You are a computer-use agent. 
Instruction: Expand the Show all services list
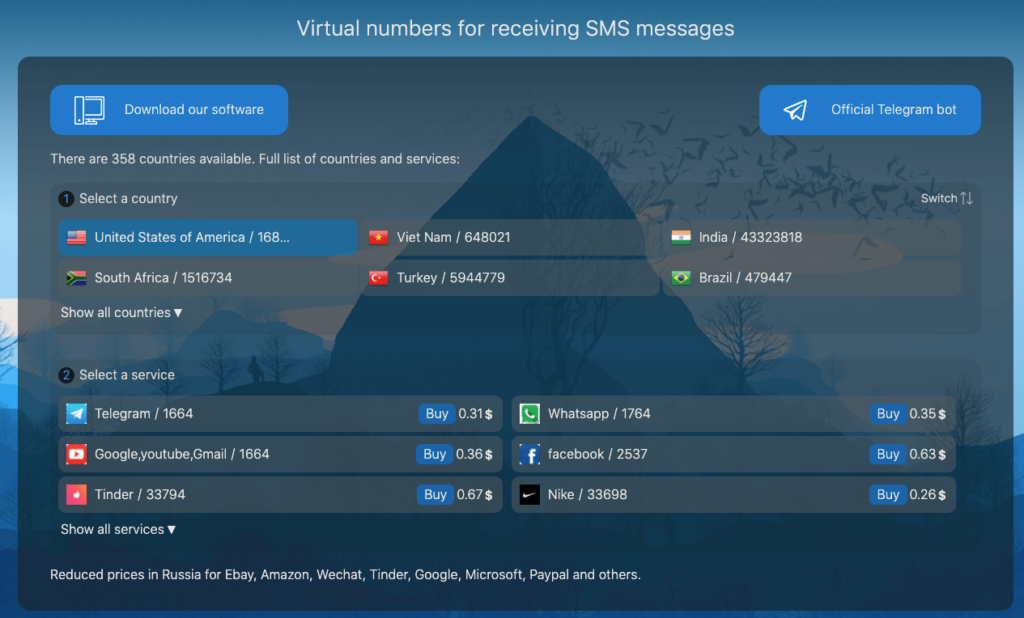(x=117, y=529)
